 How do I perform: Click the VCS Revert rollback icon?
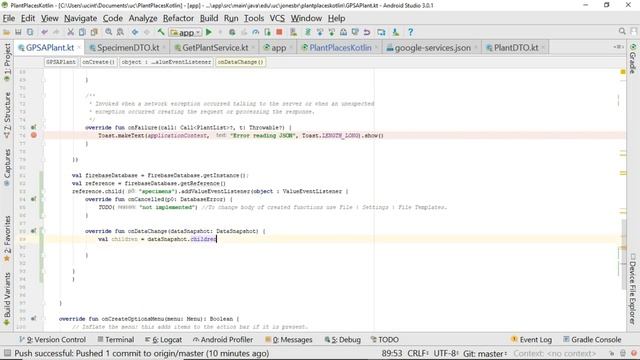click(367, 32)
